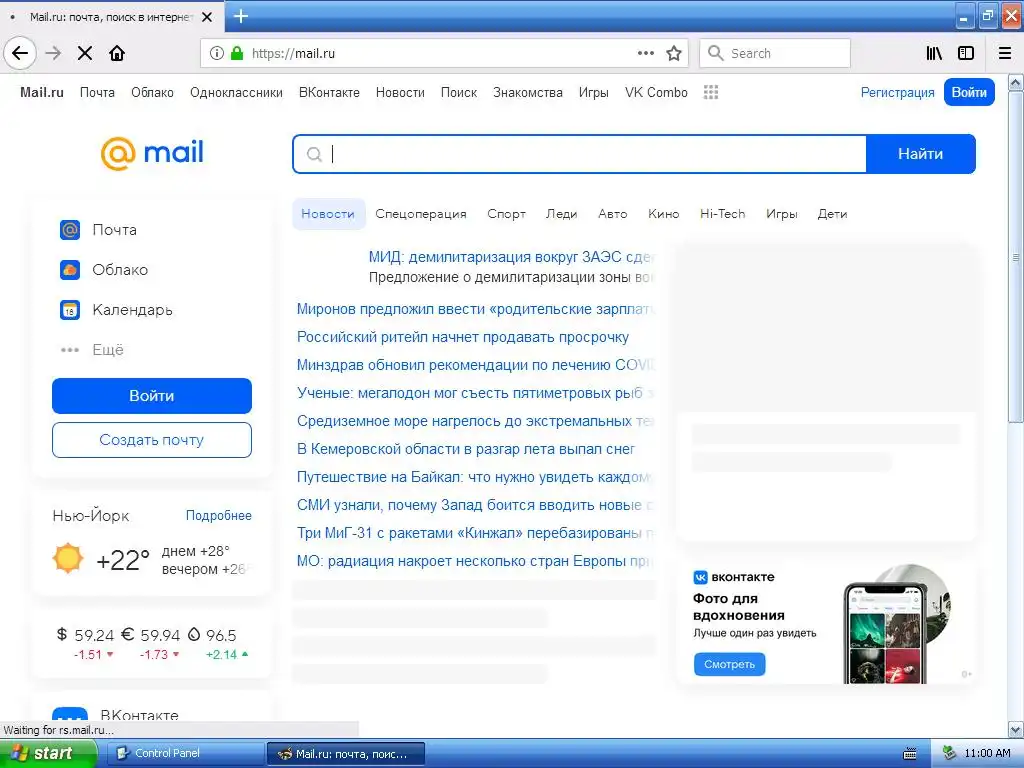This screenshot has height=768, width=1024.
Task: Click the Регистрация link
Action: (x=897, y=93)
